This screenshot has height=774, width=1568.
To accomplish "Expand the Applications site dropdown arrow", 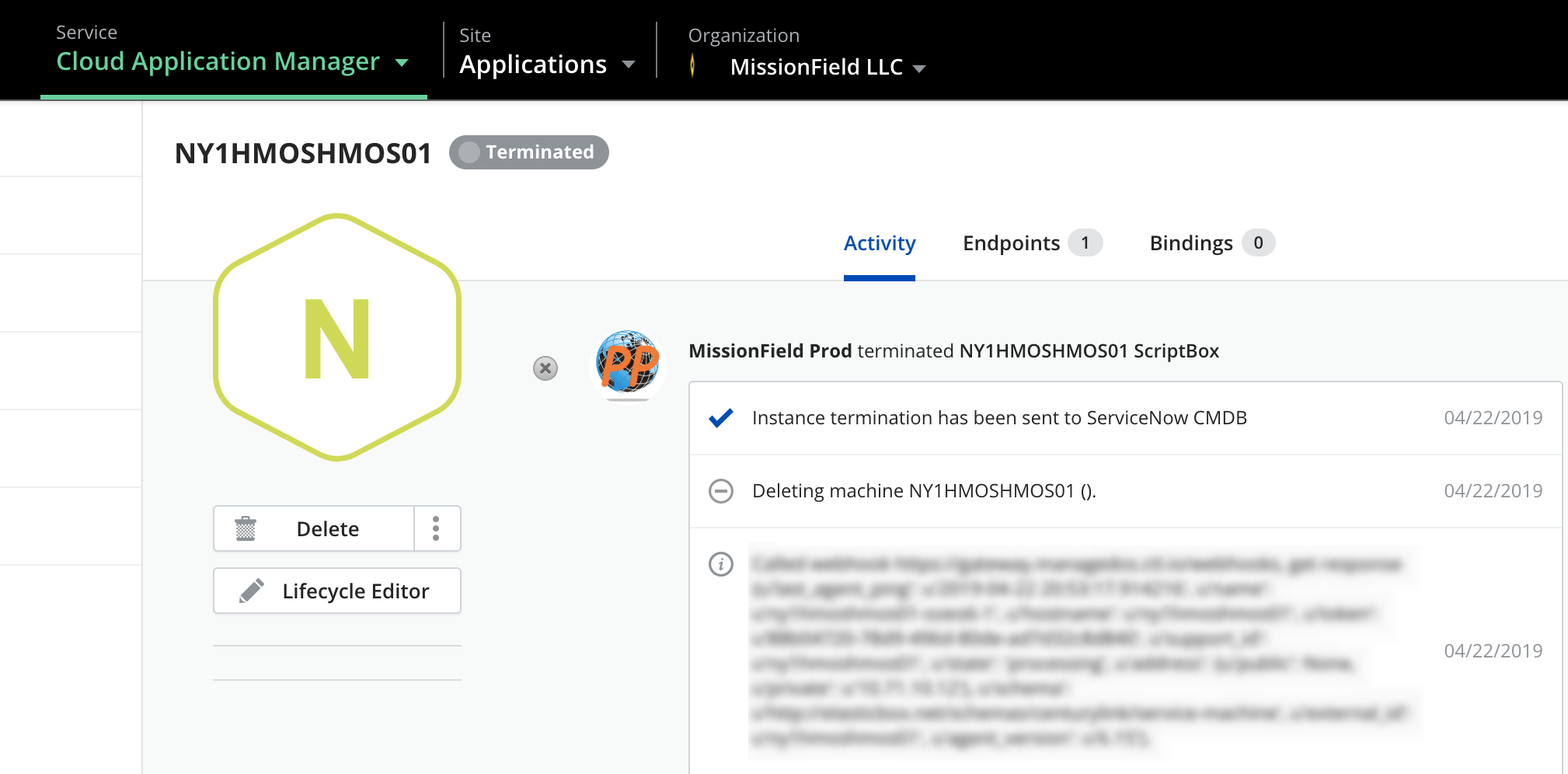I will click(x=629, y=64).
